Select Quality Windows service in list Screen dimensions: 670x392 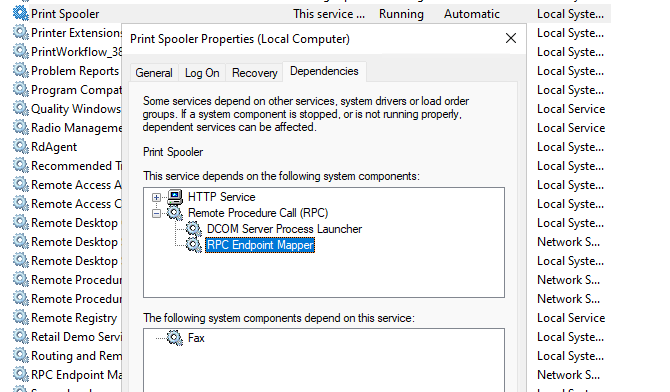pyautogui.click(x=76, y=109)
